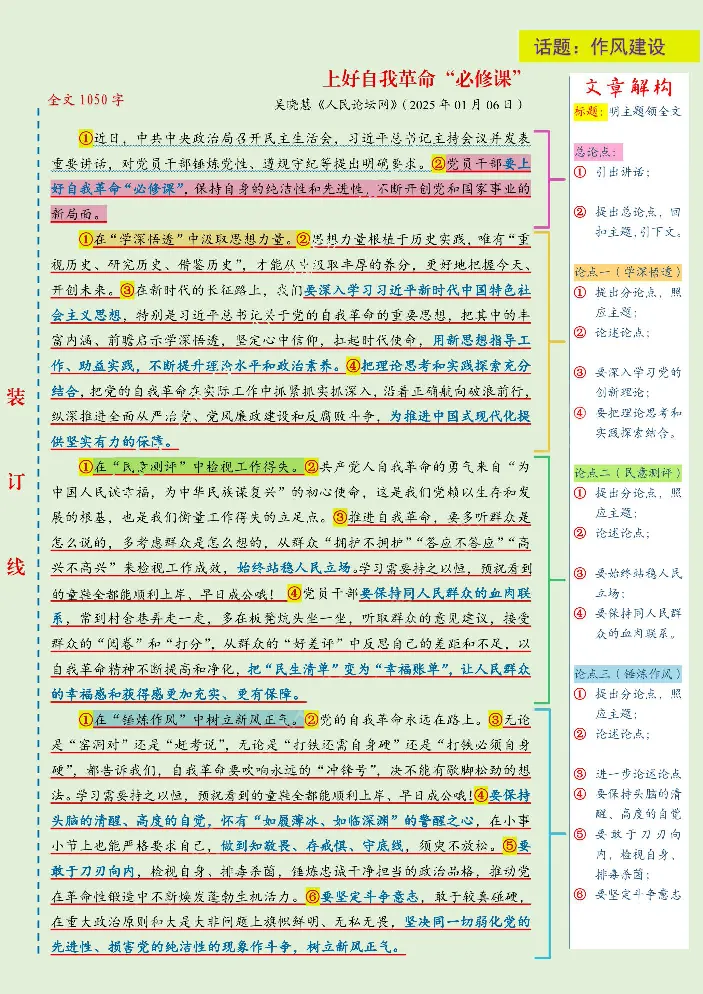
Task: Click the binding-line character "装"
Action: point(16,397)
